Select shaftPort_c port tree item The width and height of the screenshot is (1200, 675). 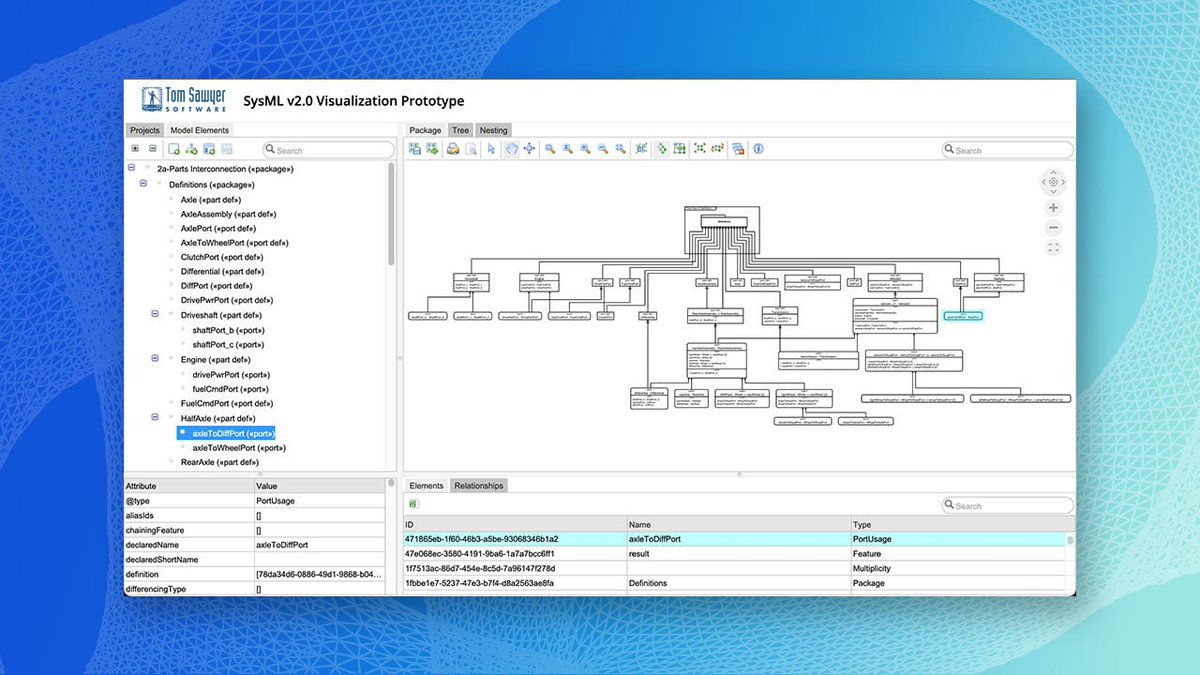pyautogui.click(x=228, y=344)
